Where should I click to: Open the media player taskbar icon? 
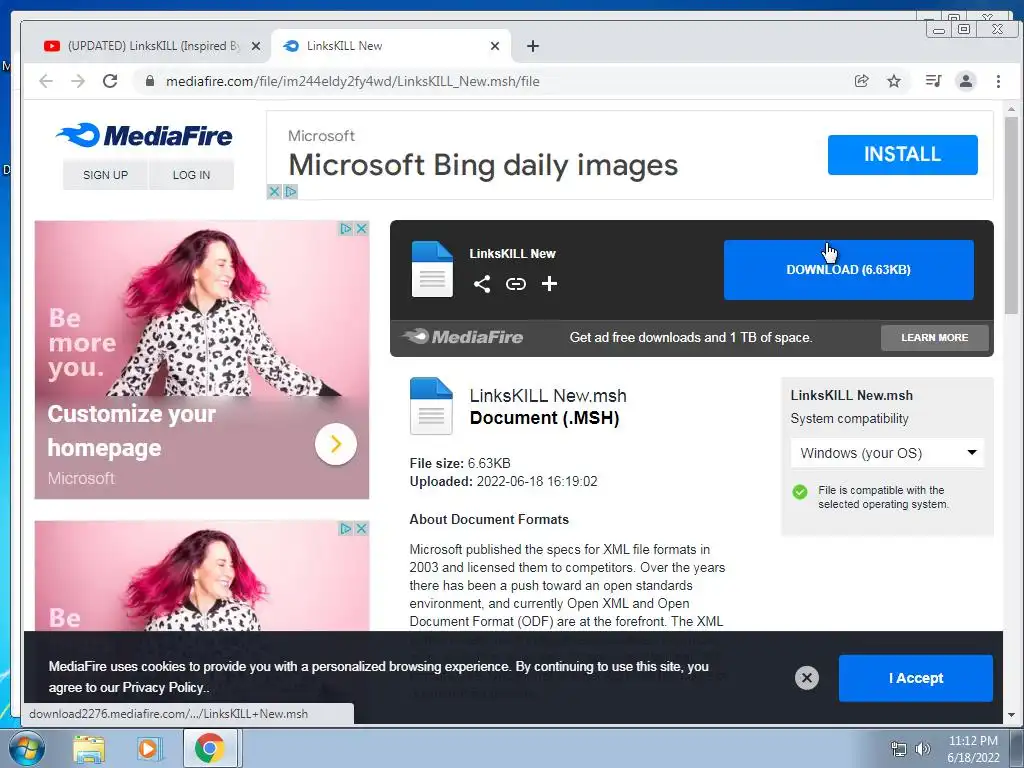[148, 748]
